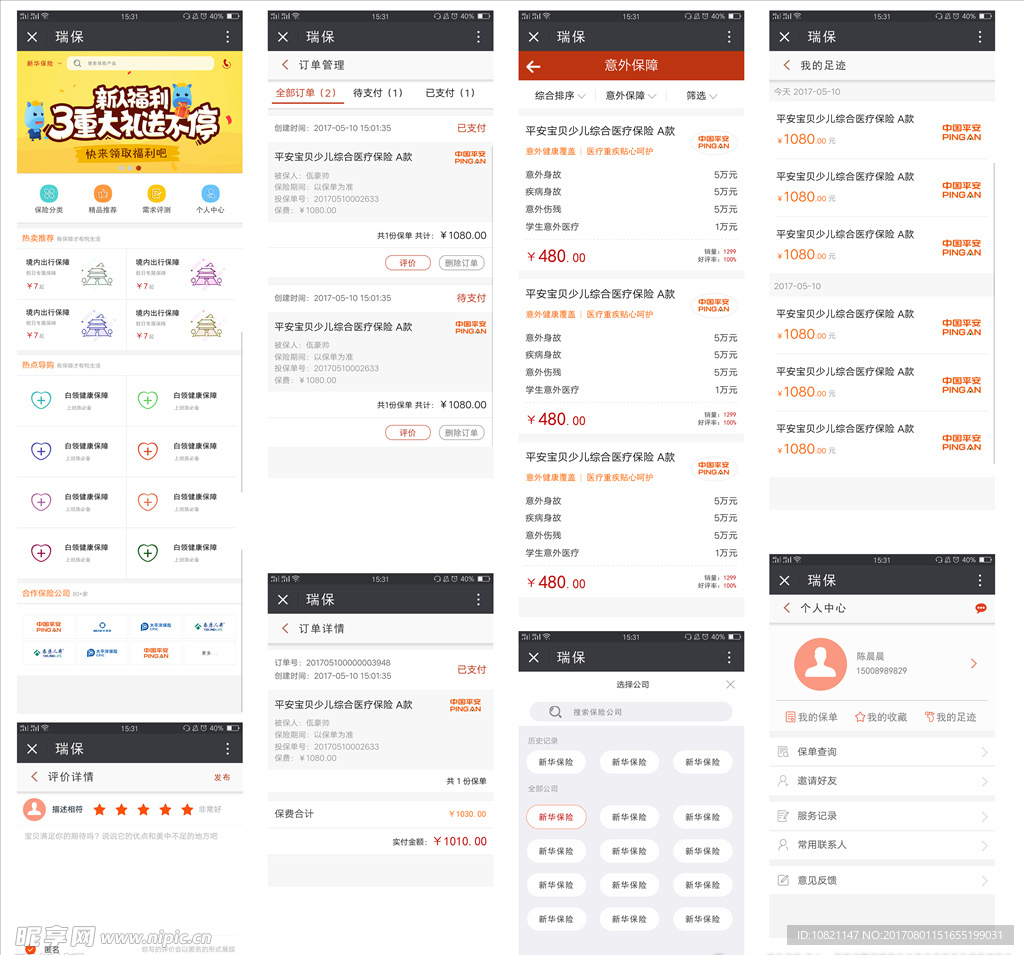Tap the 保单查询 row icon
The image size is (1024, 955).
point(783,752)
